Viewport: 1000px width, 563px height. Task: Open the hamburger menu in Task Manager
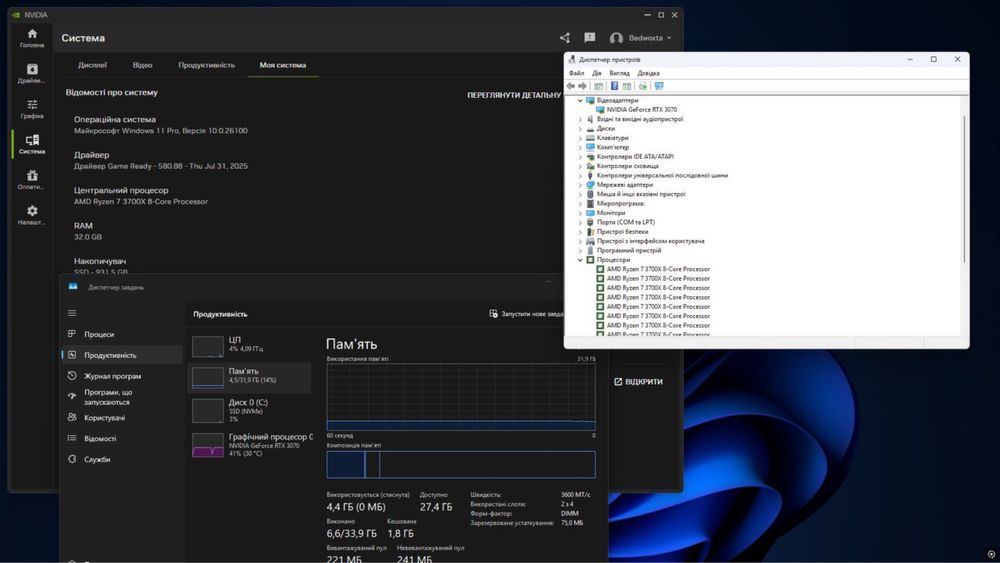[x=72, y=313]
